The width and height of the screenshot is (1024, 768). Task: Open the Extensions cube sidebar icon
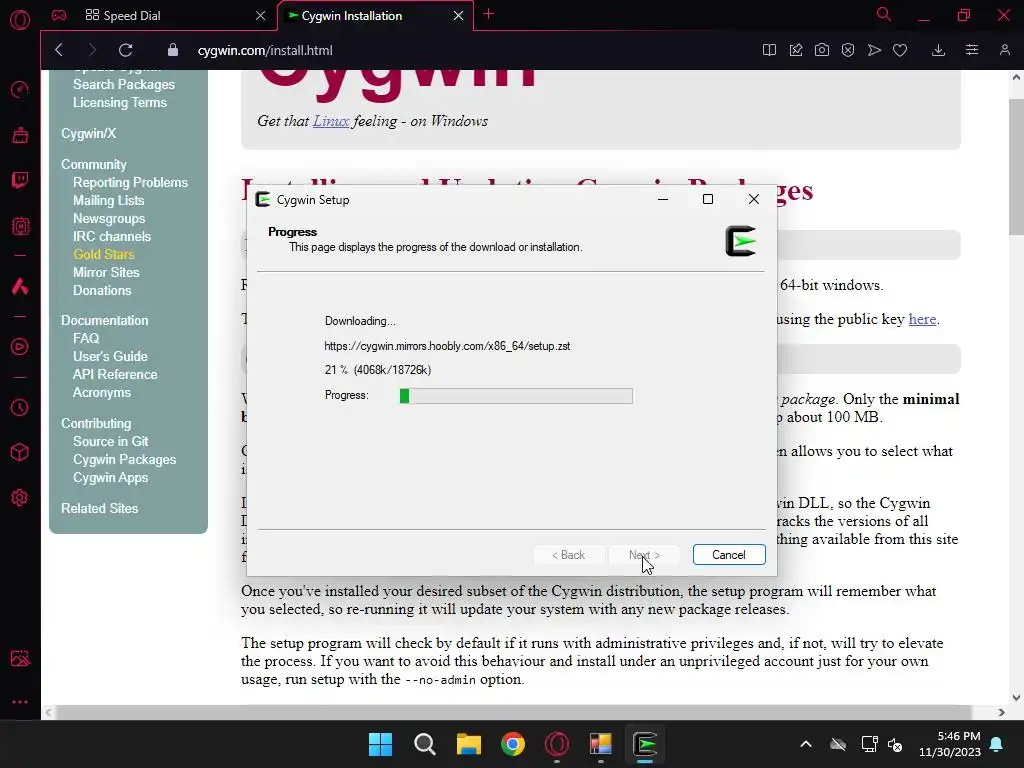click(20, 452)
